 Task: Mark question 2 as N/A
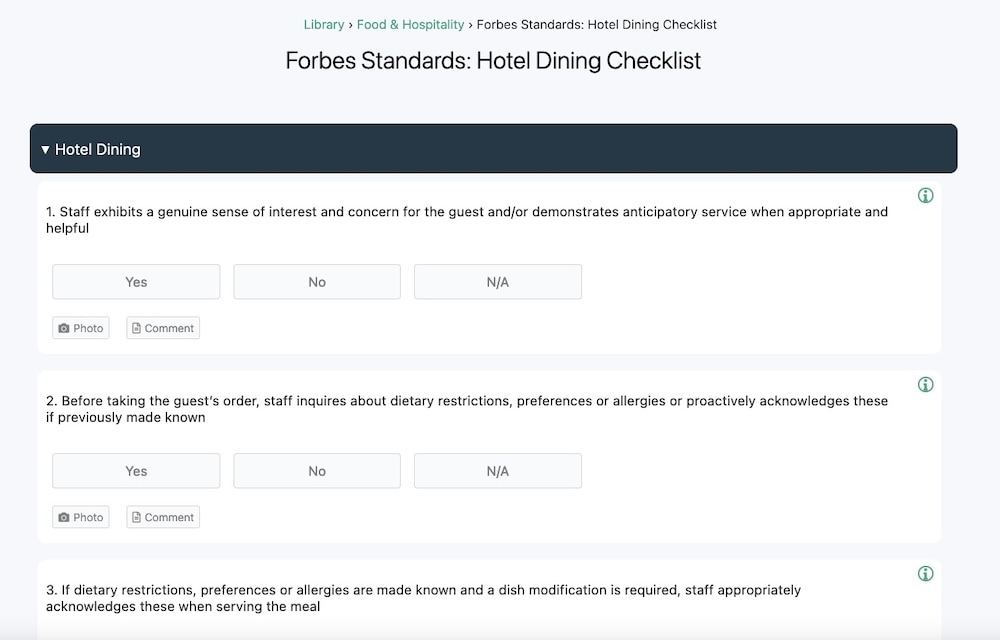click(x=497, y=471)
